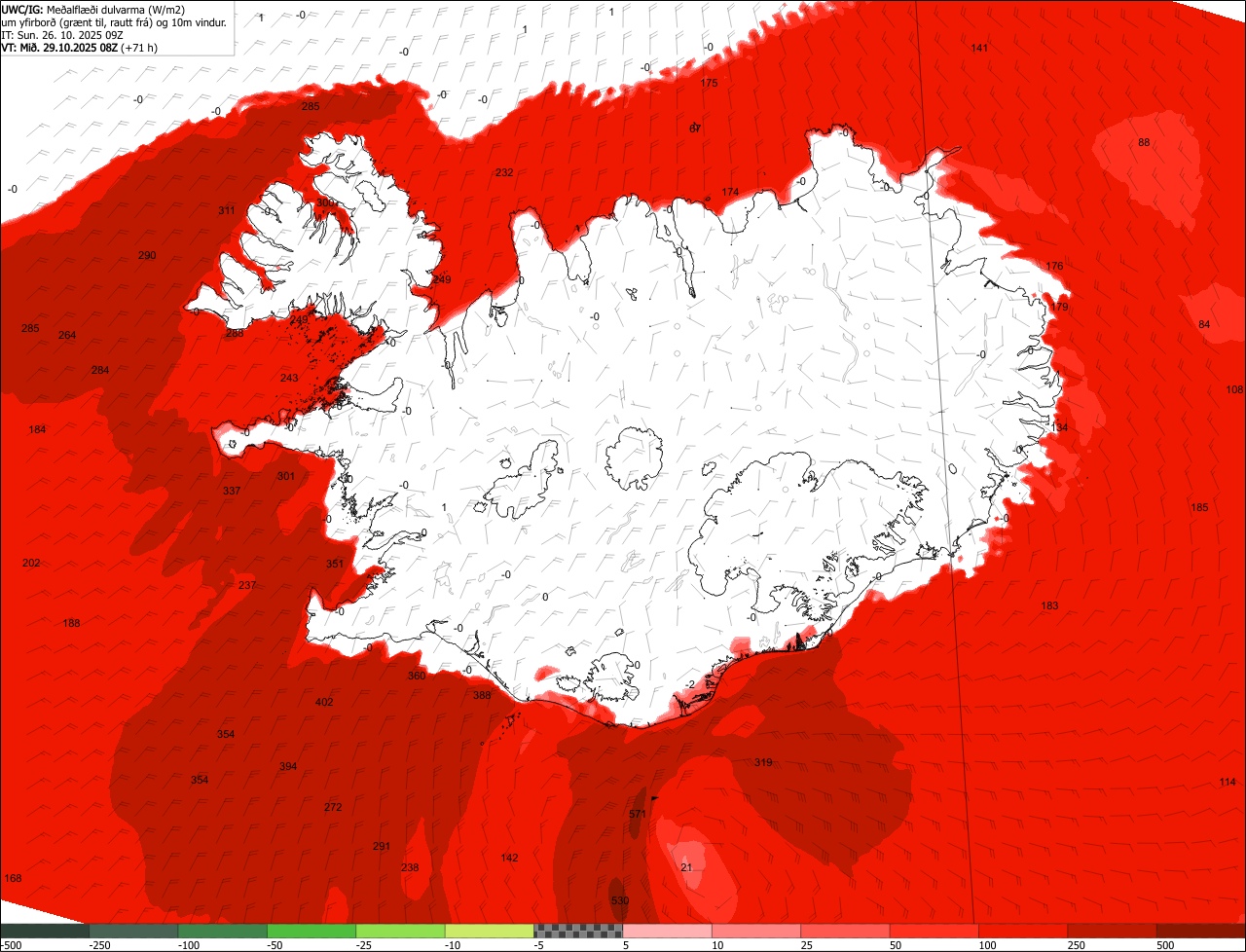Viewport: 1246px width, 952px height.
Task: Click the map value 300 in the Westfjords
Action: click(x=325, y=202)
